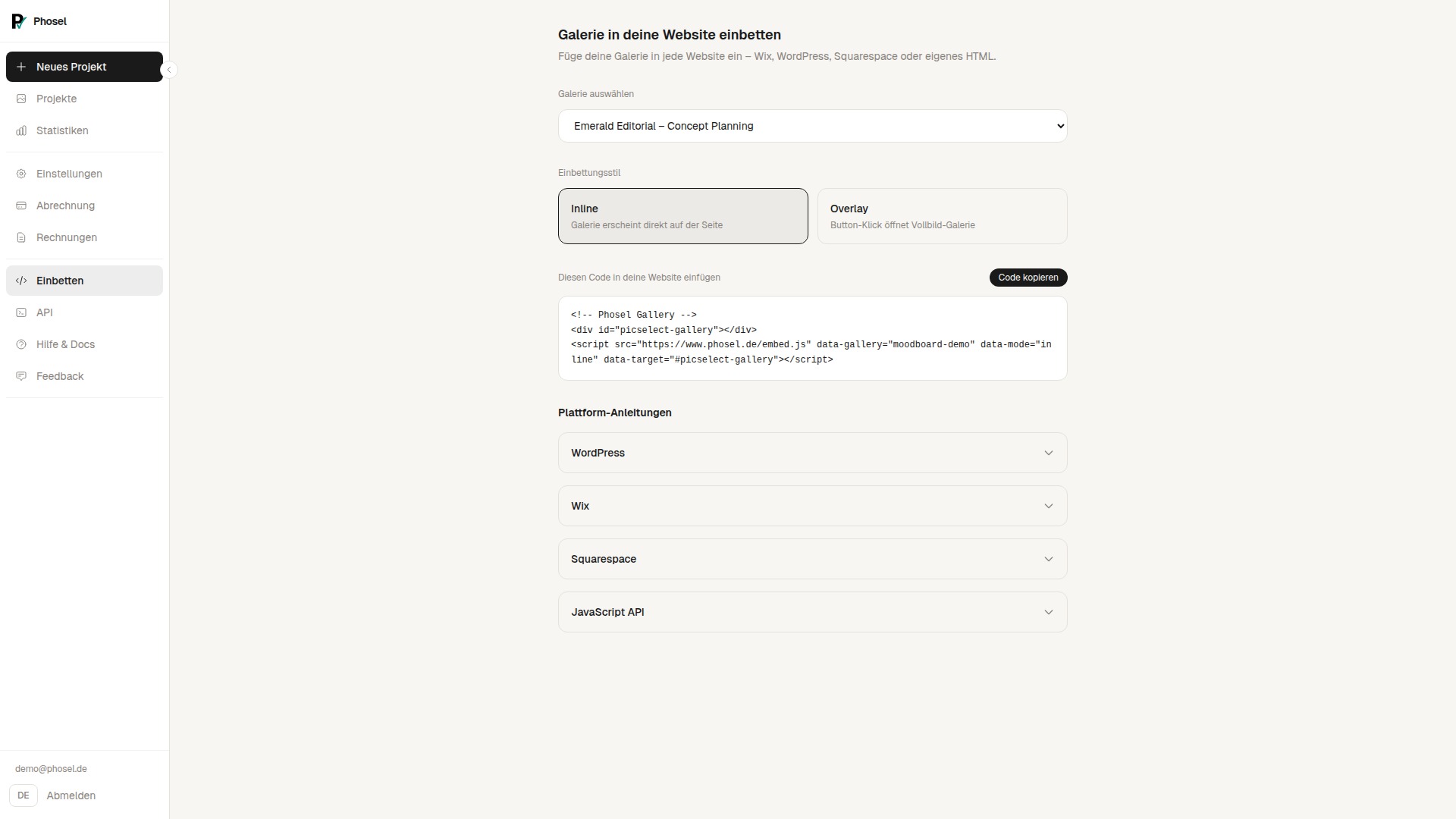Expand the WordPress instructions
Image resolution: width=1456 pixels, height=819 pixels.
click(x=812, y=453)
